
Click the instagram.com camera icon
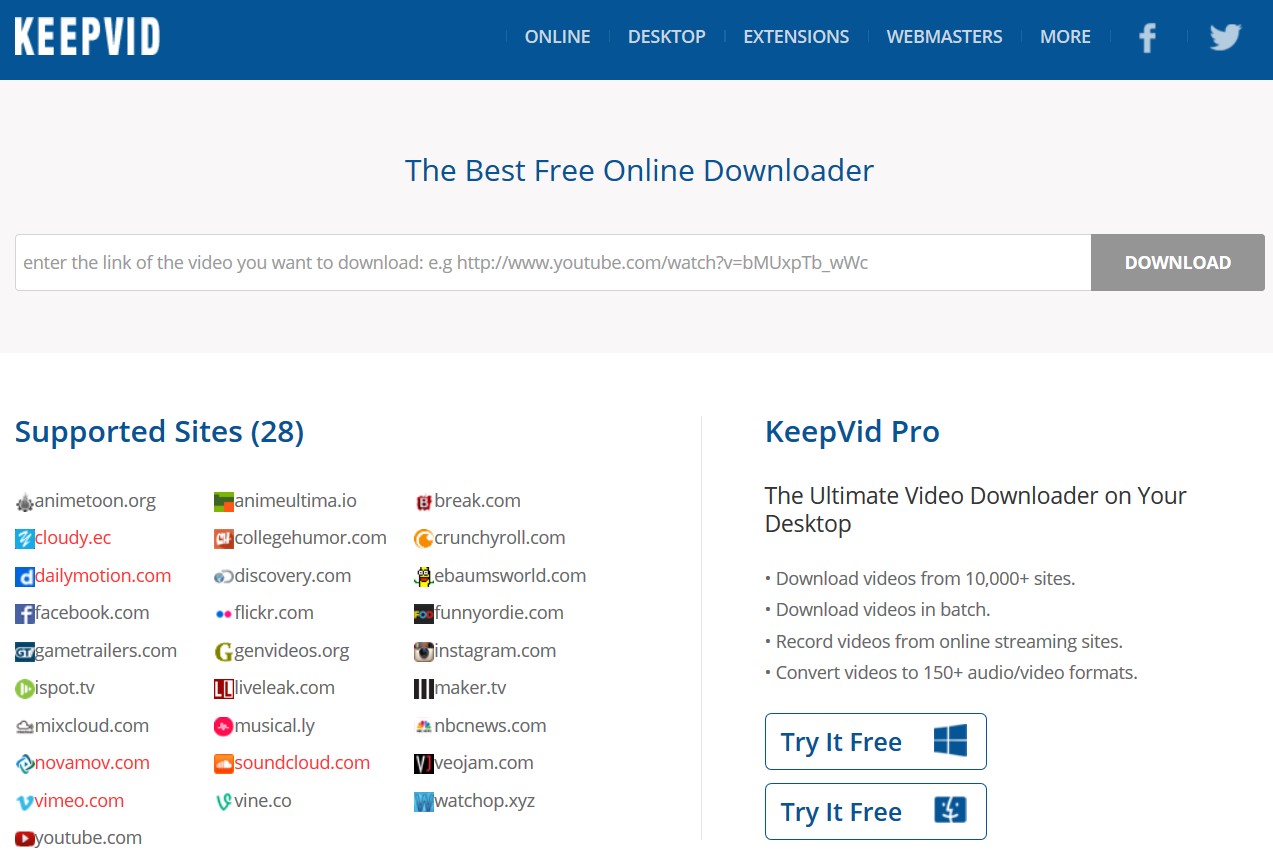coord(424,652)
